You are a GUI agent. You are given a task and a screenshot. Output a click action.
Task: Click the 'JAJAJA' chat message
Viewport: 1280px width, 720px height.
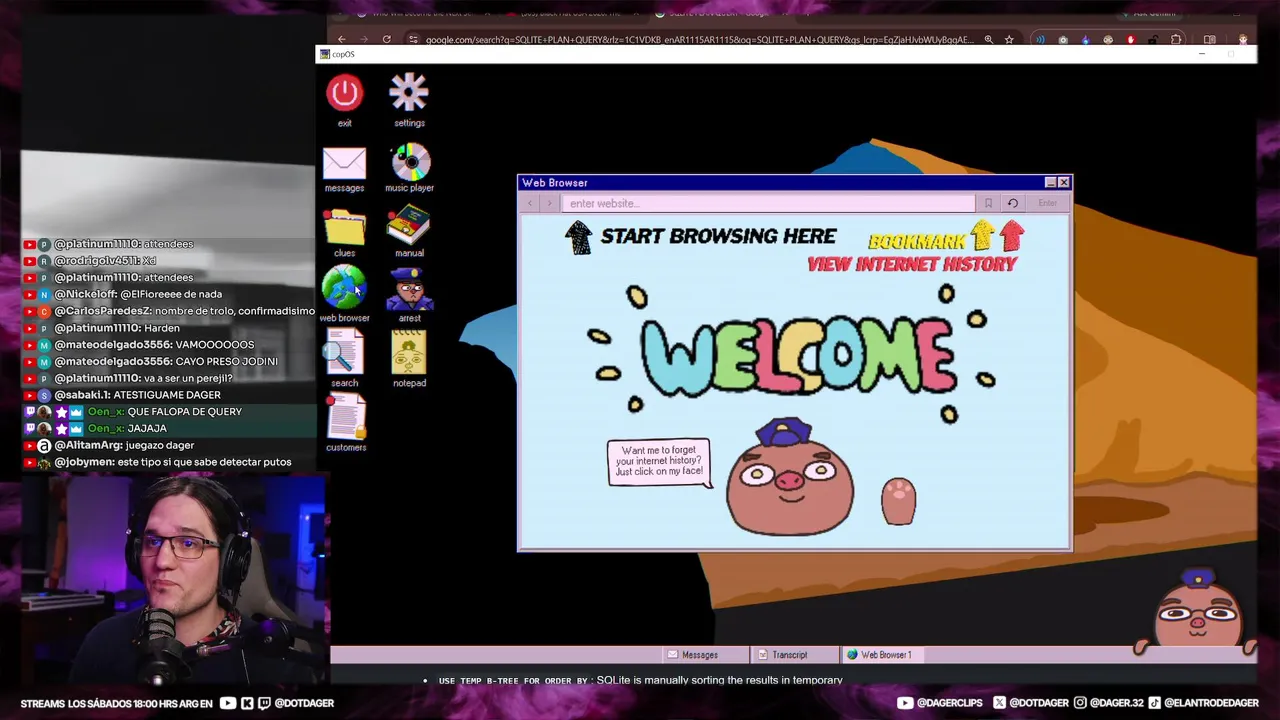pyautogui.click(x=147, y=428)
